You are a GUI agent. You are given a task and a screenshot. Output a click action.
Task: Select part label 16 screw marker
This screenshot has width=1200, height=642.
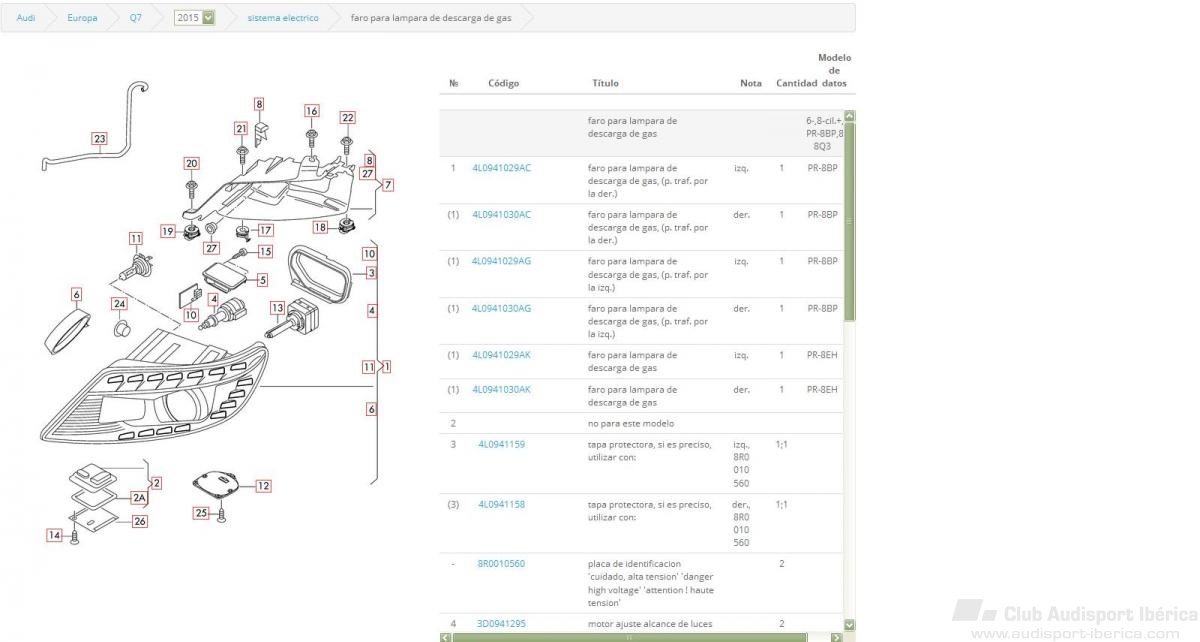coord(312,111)
